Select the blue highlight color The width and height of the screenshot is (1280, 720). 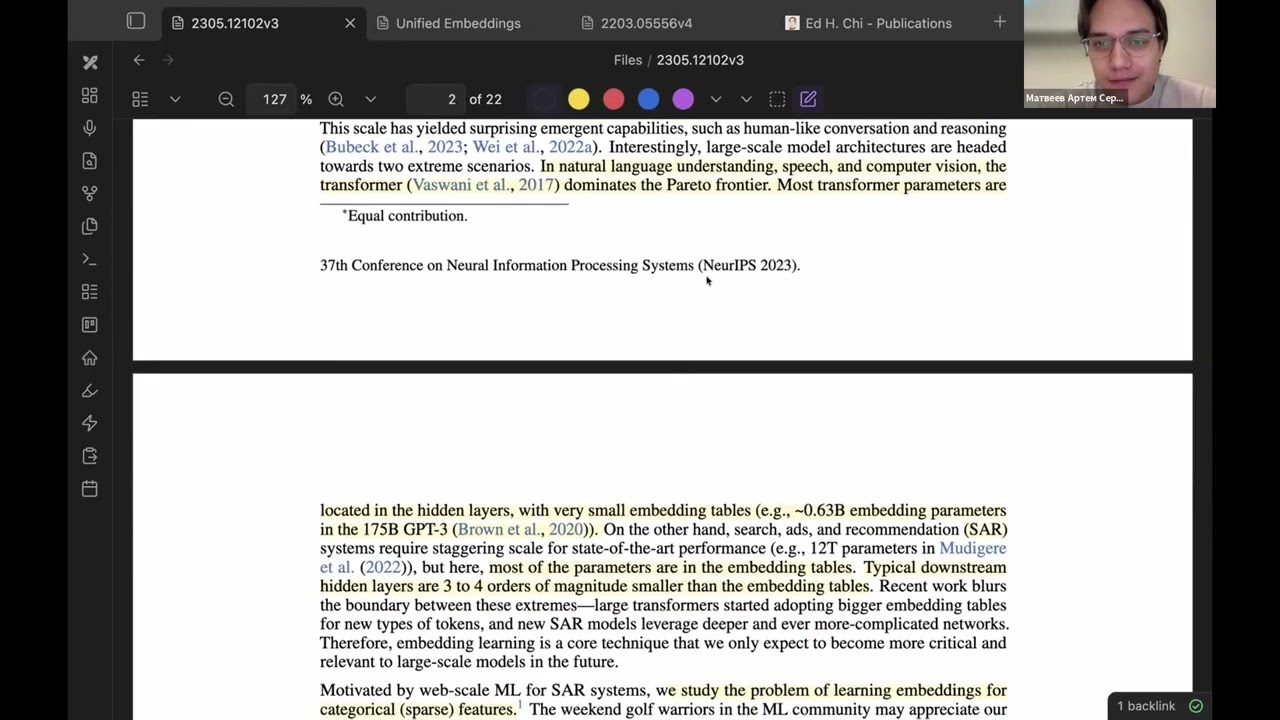coord(648,99)
